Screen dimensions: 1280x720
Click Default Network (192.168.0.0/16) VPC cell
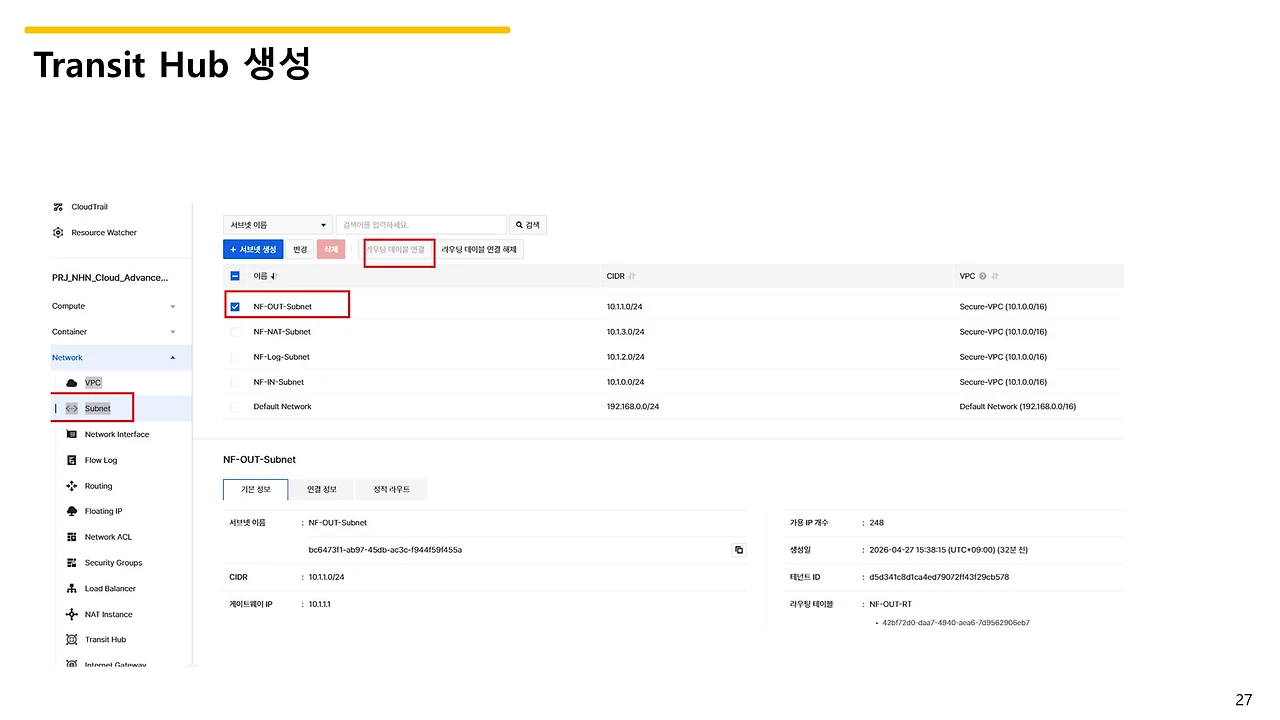click(x=1018, y=407)
